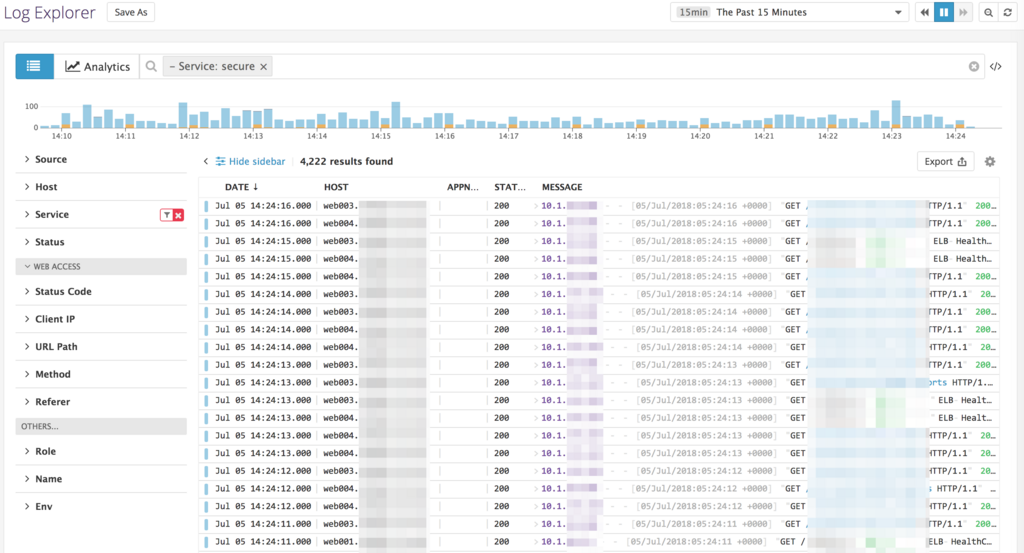1024x553 pixels.
Task: Clear the Service facet filter red X
Action: pos(178,215)
